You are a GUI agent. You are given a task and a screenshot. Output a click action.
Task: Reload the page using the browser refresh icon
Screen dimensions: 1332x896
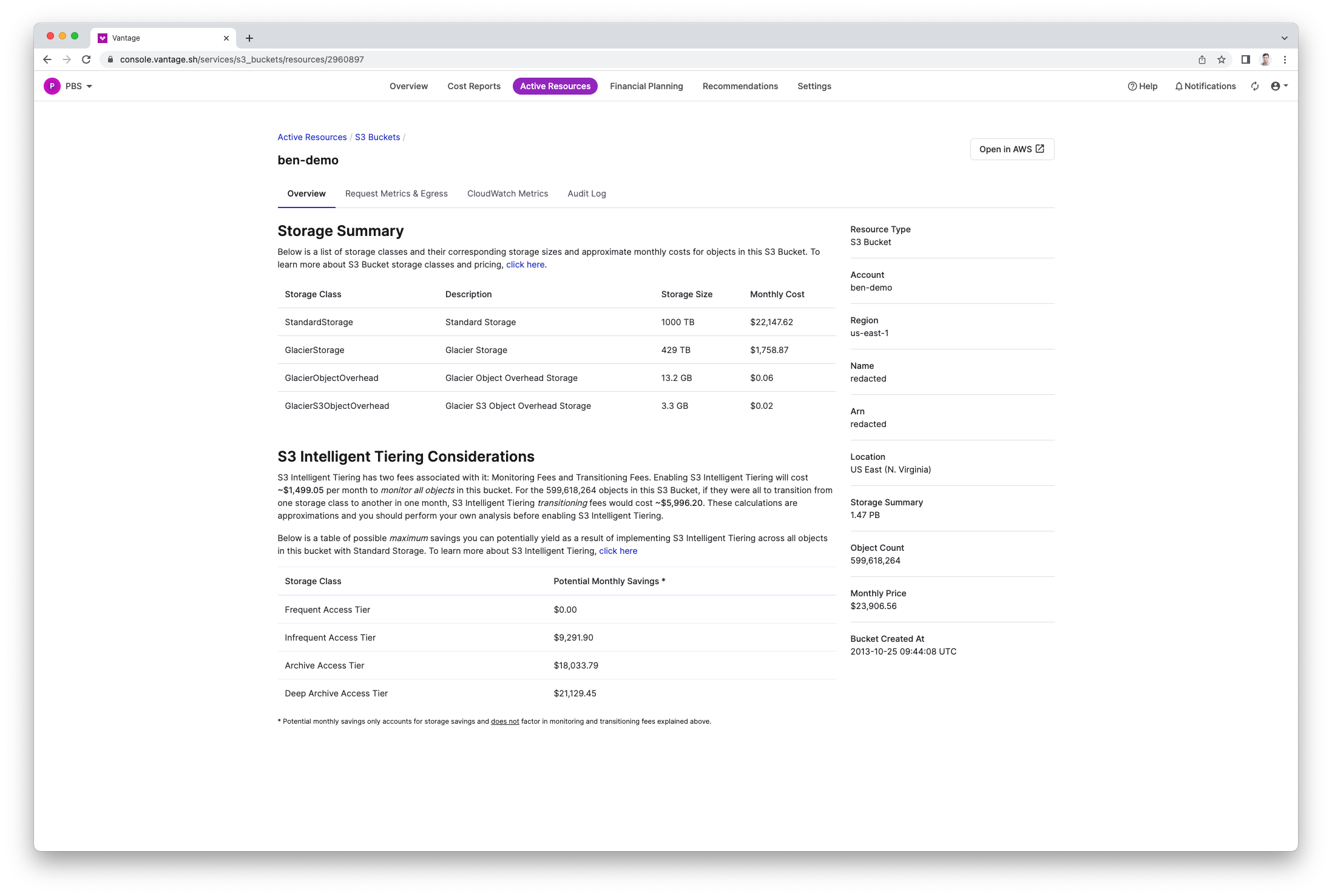(x=85, y=59)
